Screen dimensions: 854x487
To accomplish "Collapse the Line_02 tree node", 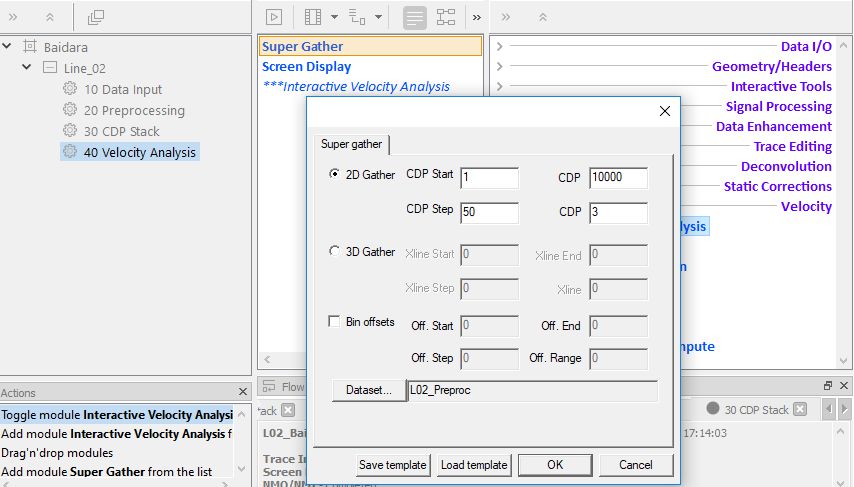I will pos(26,68).
